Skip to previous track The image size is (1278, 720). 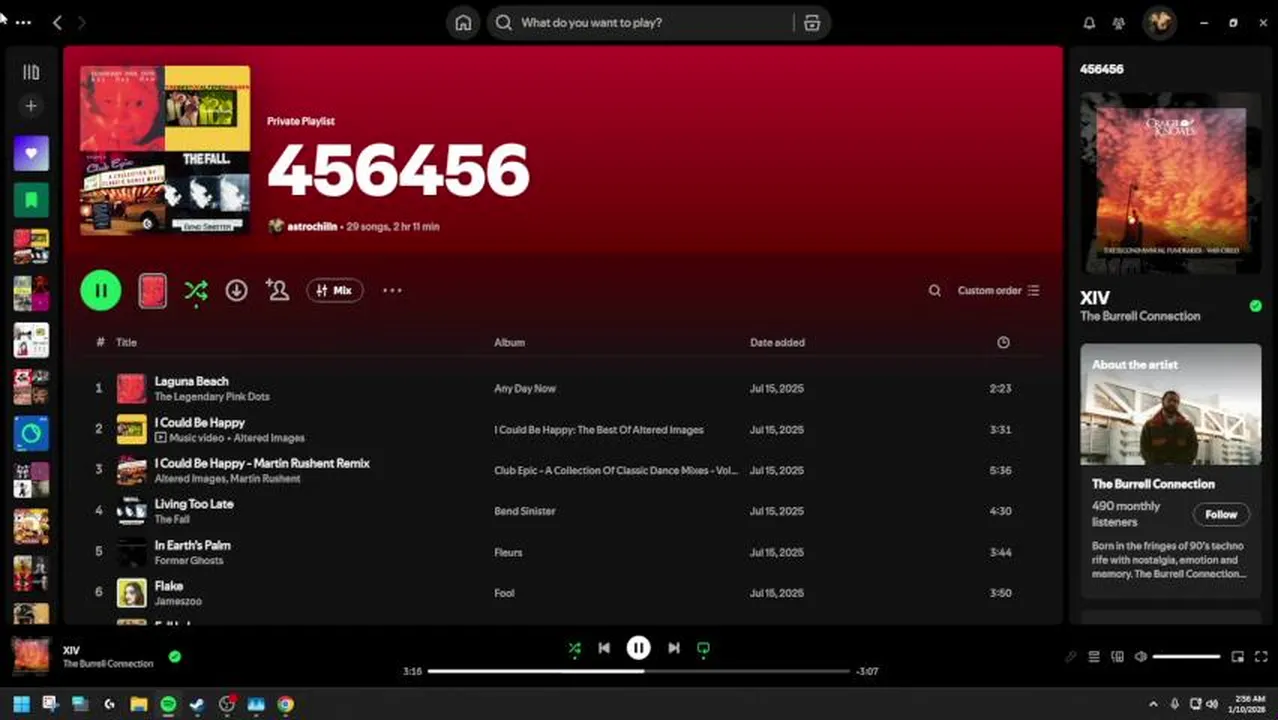tap(604, 648)
